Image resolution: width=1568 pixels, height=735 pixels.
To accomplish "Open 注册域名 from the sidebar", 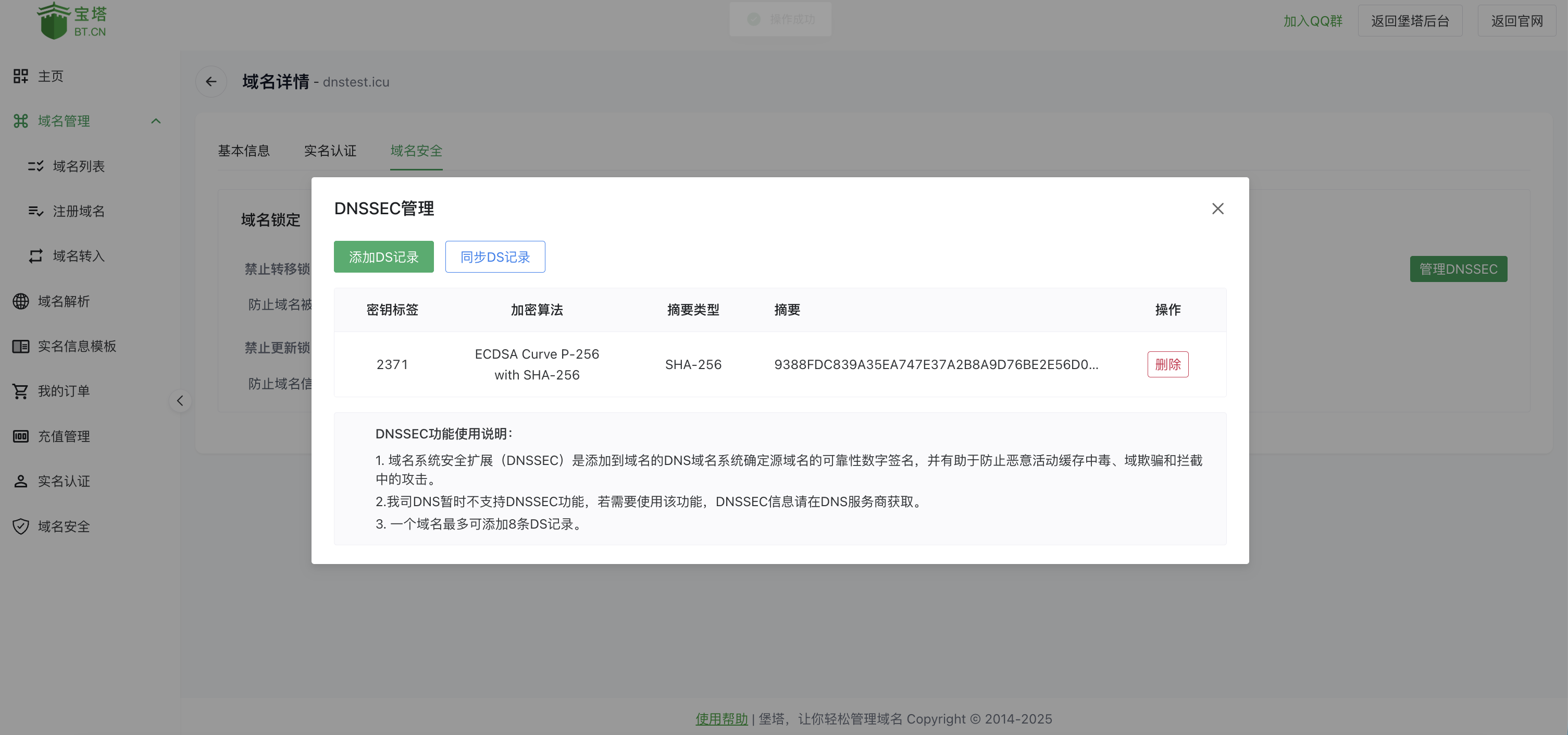I will pos(79,211).
